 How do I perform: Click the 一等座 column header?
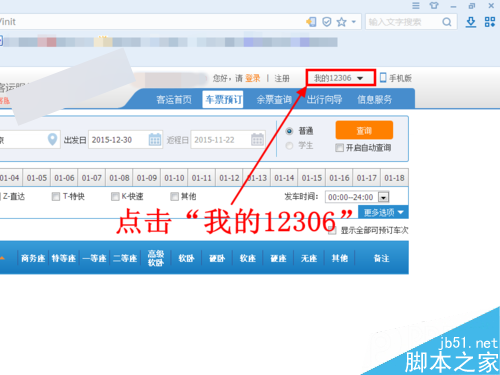94,258
